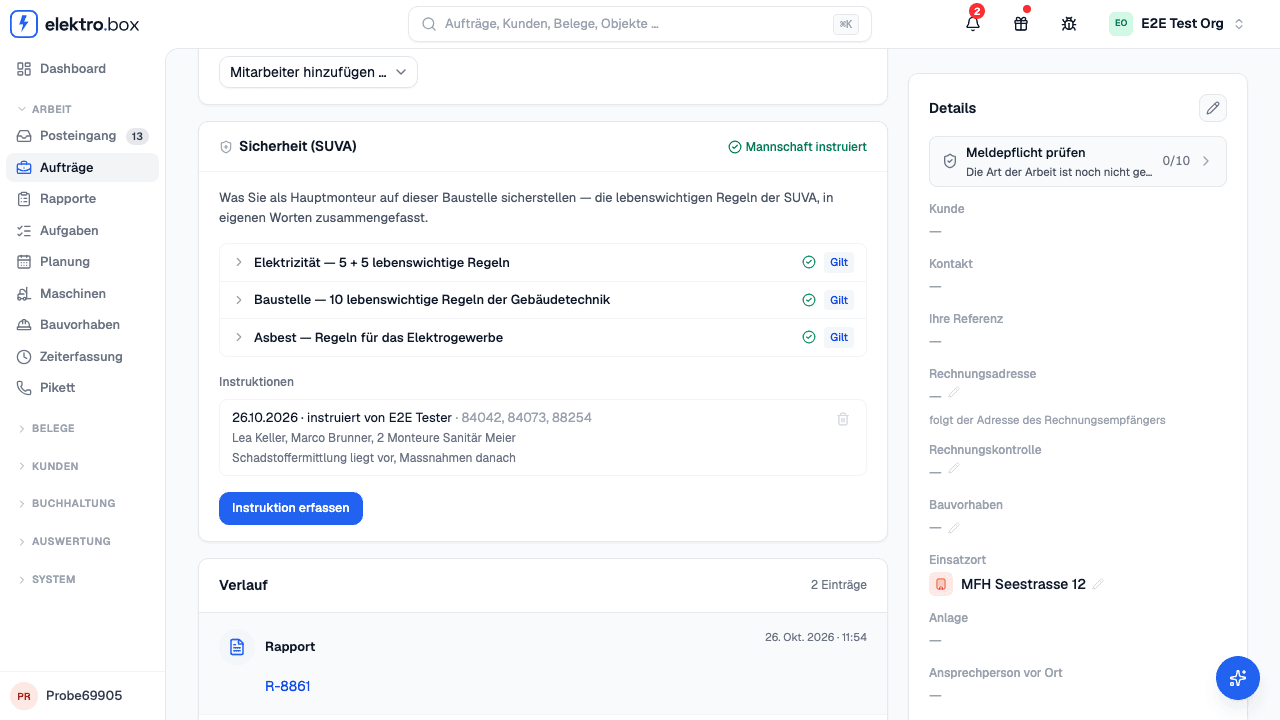Expand the AUSWERTUNG sidebar section
Screen dimensions: 1280x720
pyautogui.click(x=82, y=541)
